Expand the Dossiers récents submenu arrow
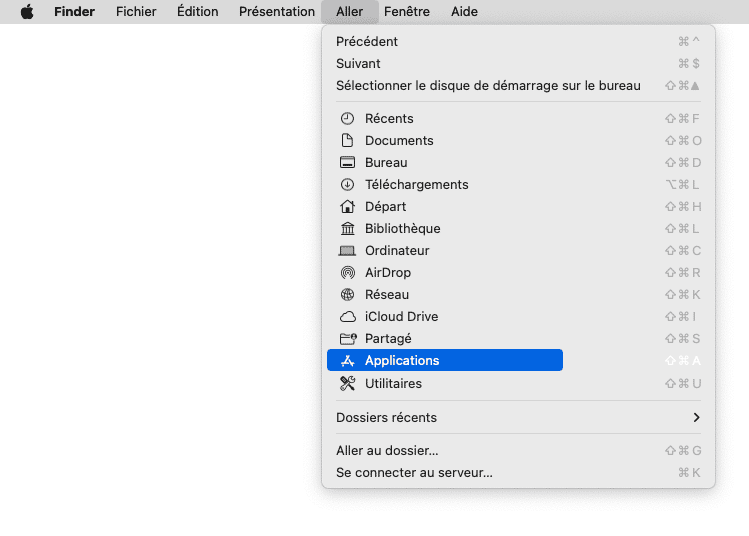Screen dimensions: 749x536 696,418
